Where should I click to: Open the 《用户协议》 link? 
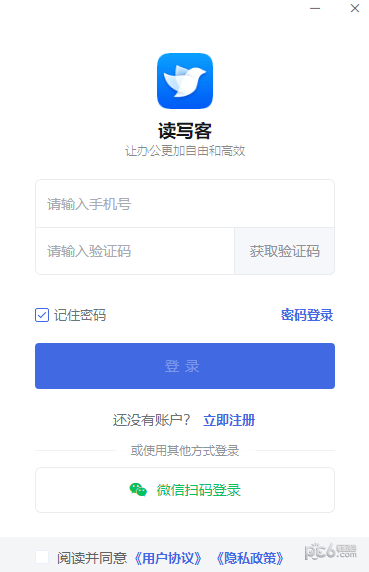168,558
